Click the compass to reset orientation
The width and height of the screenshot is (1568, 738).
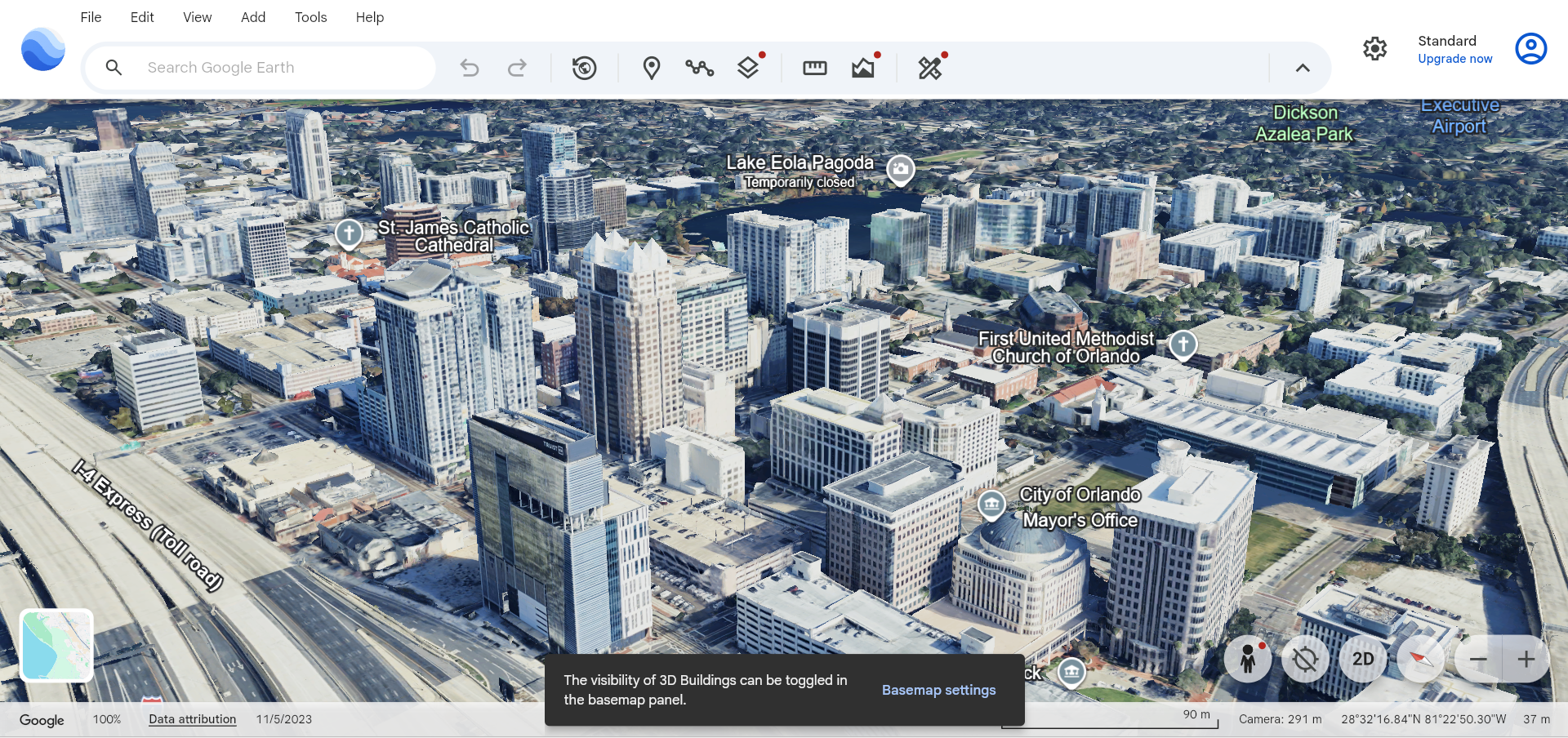pyautogui.click(x=1420, y=659)
